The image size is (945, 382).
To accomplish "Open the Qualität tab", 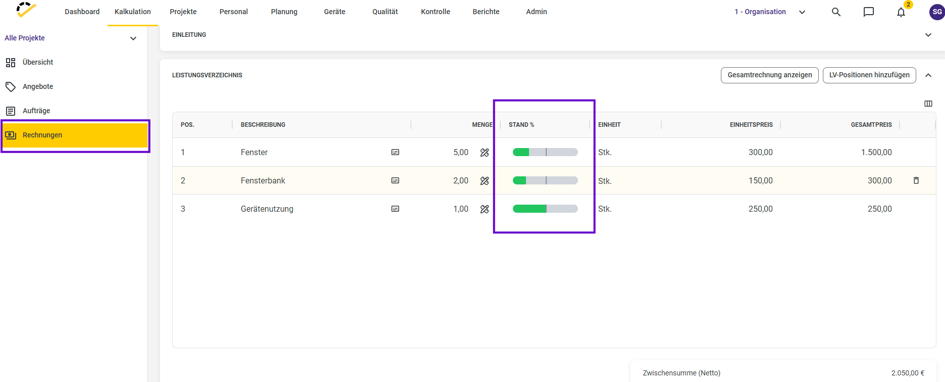I will coord(385,11).
